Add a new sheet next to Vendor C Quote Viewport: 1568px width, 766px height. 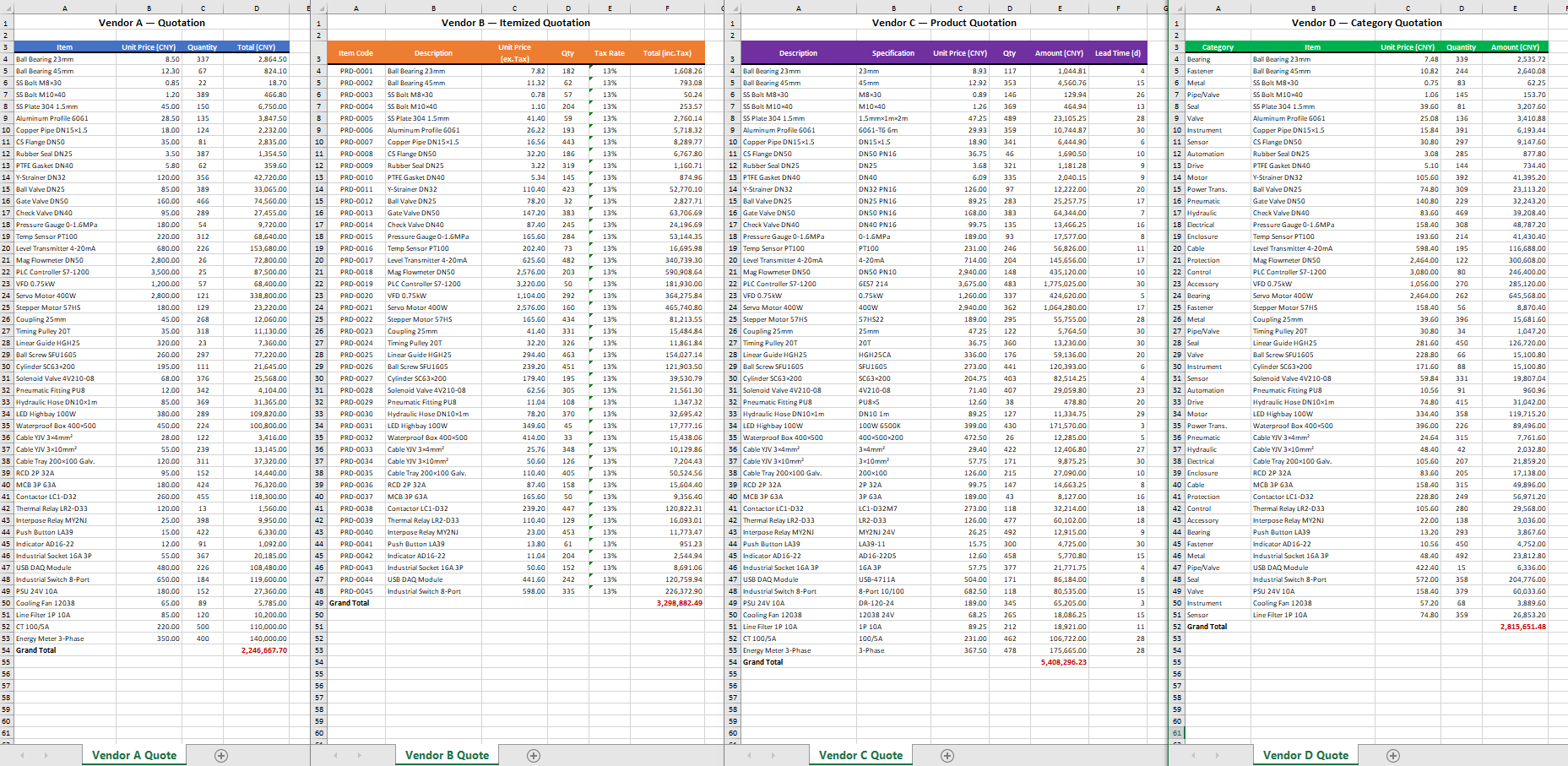947,756
